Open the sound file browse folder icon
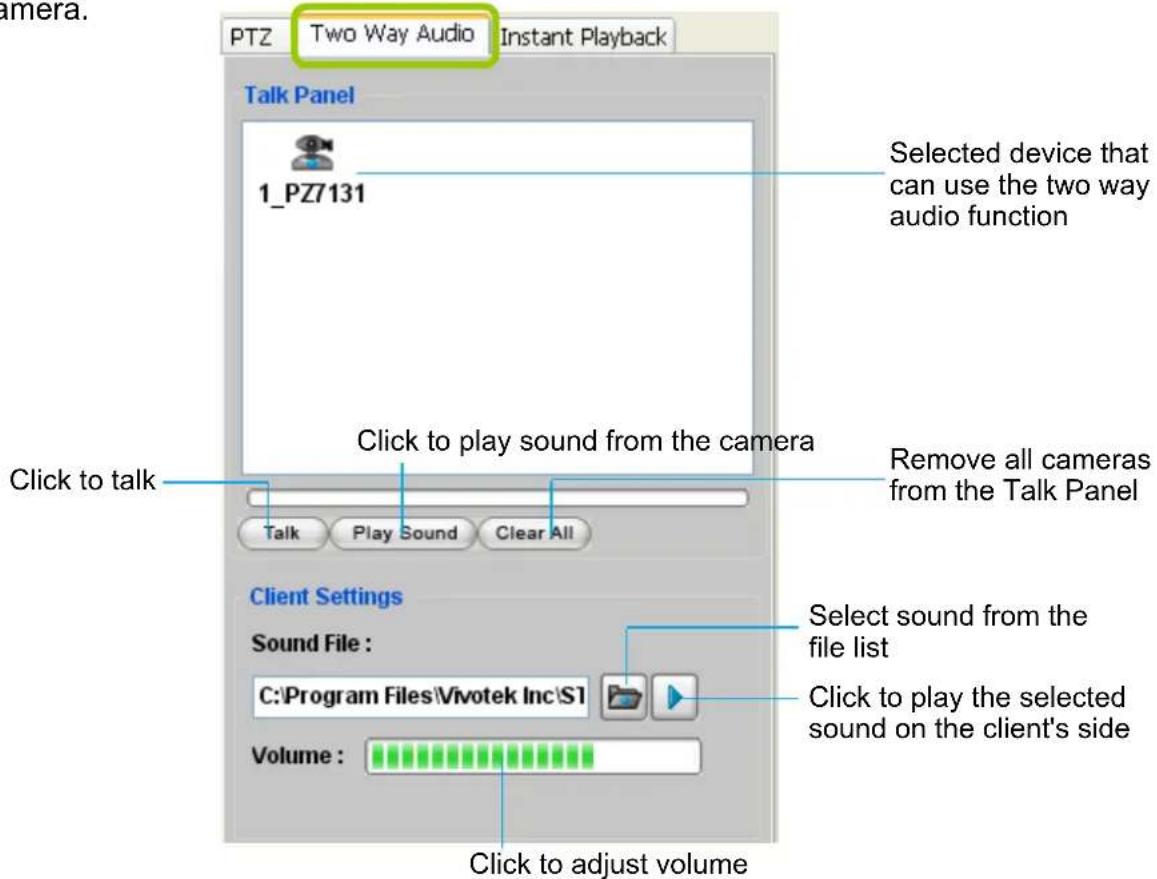This screenshot has height=879, width=1157. click(624, 697)
